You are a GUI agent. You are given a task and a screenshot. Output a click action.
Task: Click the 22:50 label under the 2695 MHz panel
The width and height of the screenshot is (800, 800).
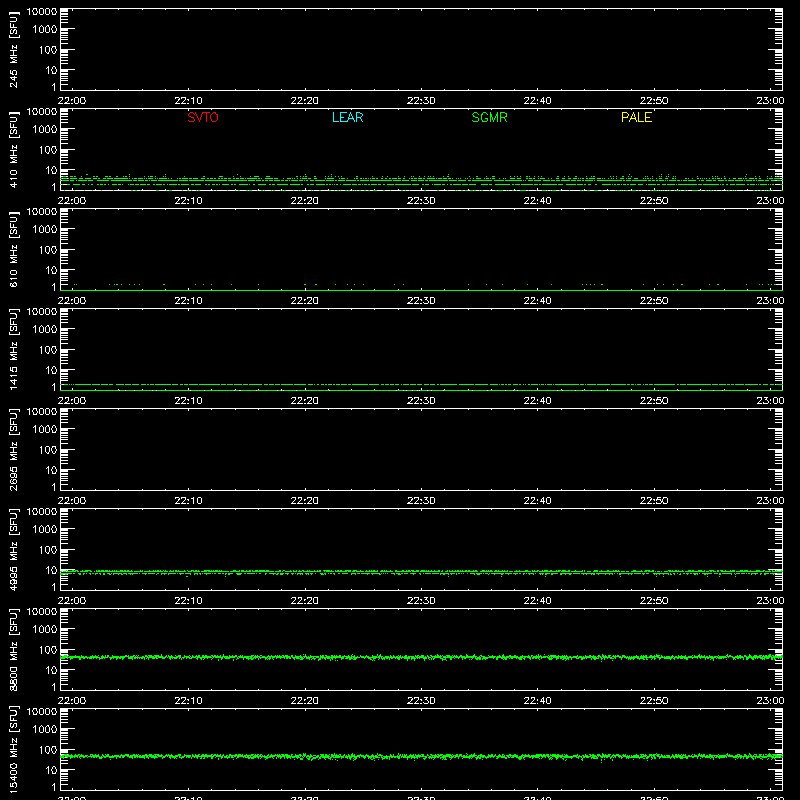tap(654, 501)
